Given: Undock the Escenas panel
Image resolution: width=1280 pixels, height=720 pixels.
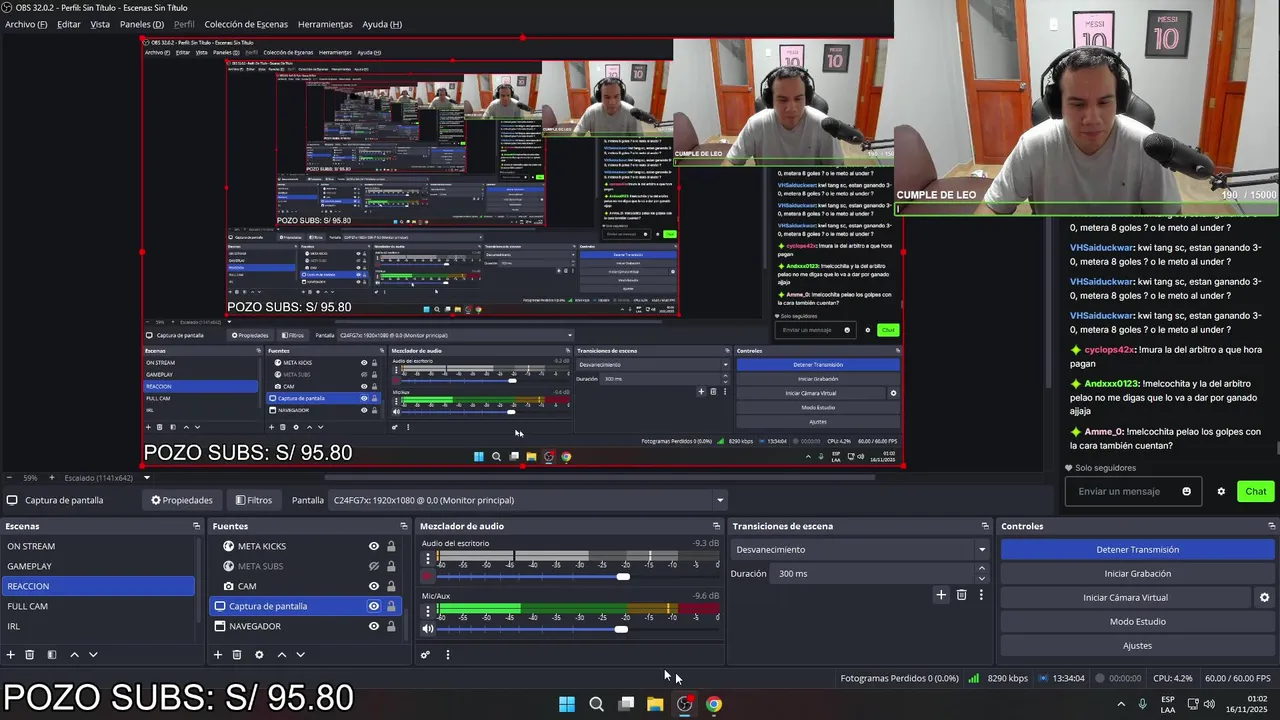Looking at the screenshot, I should [x=196, y=526].
